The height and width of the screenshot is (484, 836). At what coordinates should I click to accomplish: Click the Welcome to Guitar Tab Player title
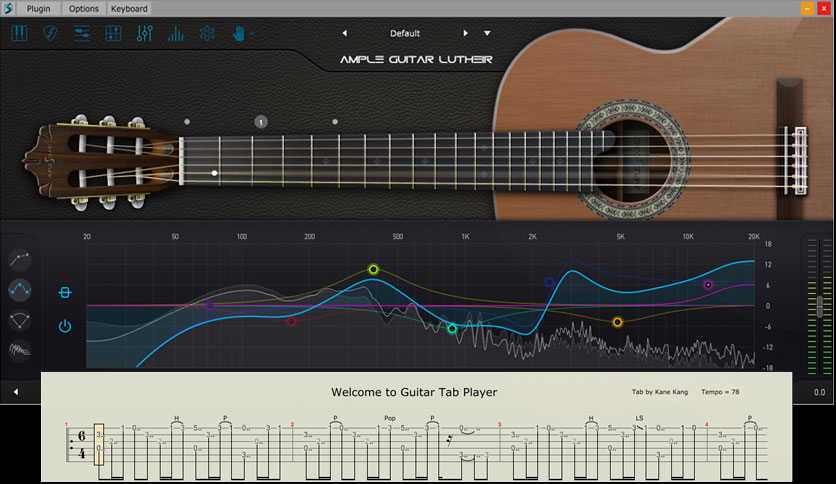coord(414,392)
